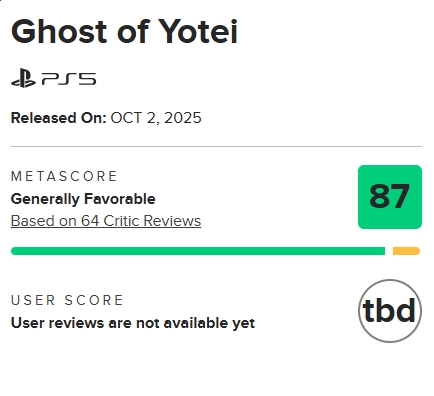
Task: Click the yellow mixed reviews bar segment
Action: 406,251
